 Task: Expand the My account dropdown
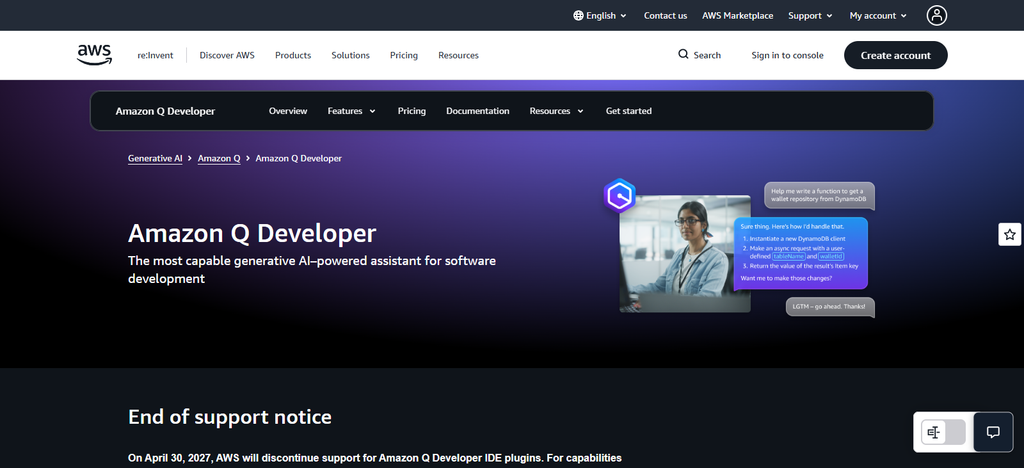pos(878,16)
